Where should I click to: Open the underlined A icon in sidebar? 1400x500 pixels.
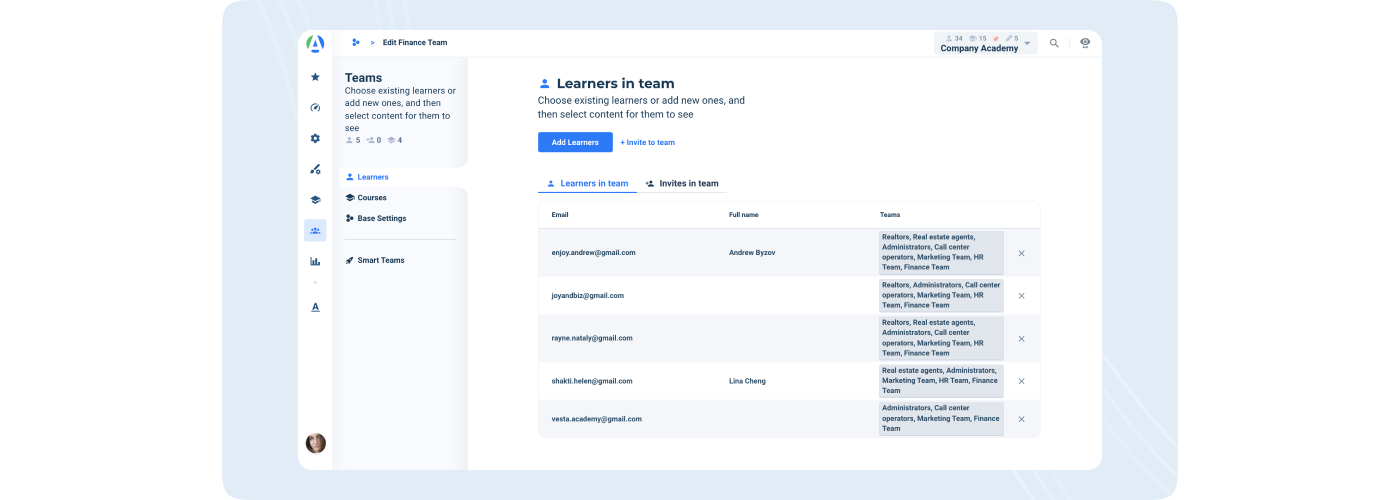(x=315, y=307)
